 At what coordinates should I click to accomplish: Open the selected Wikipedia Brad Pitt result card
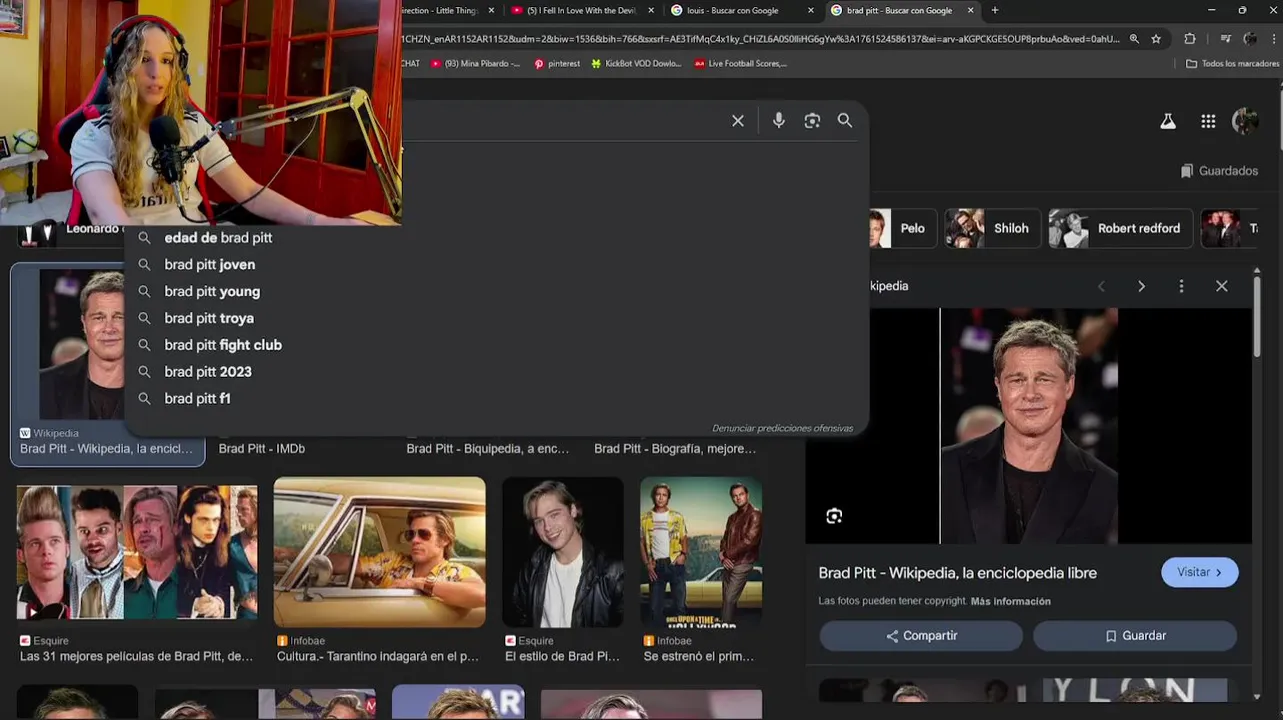(108, 365)
